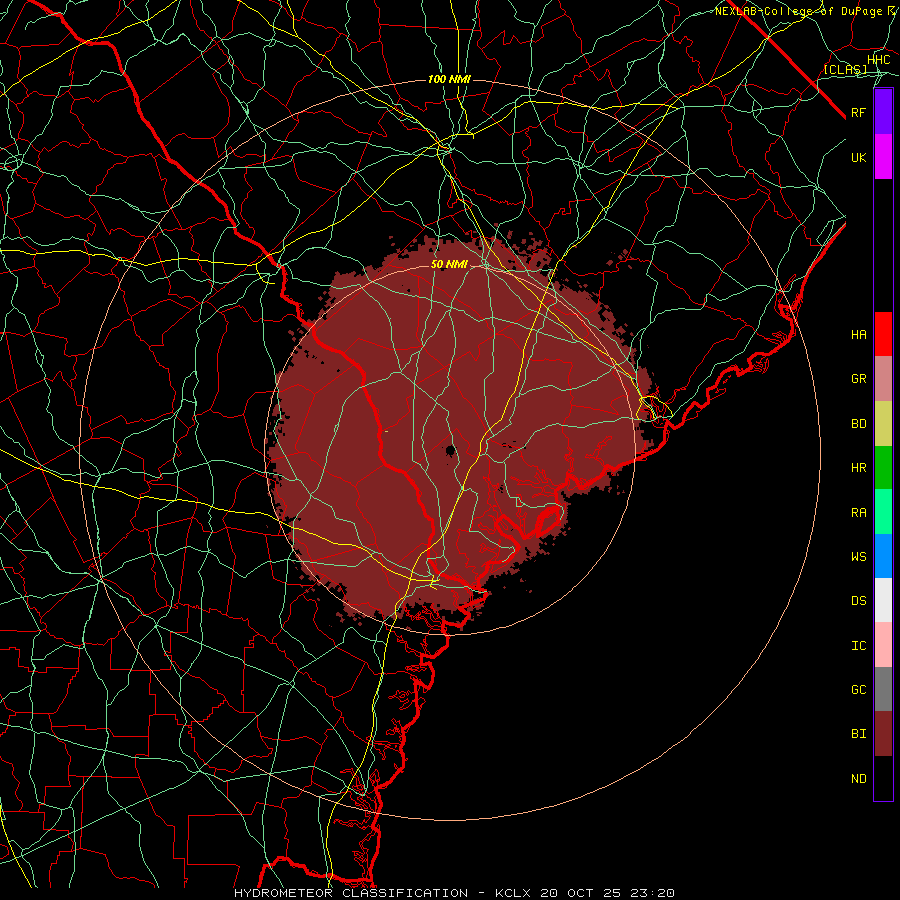Click the GR pink legend swatch
Screen dimensions: 900x900
pos(883,378)
